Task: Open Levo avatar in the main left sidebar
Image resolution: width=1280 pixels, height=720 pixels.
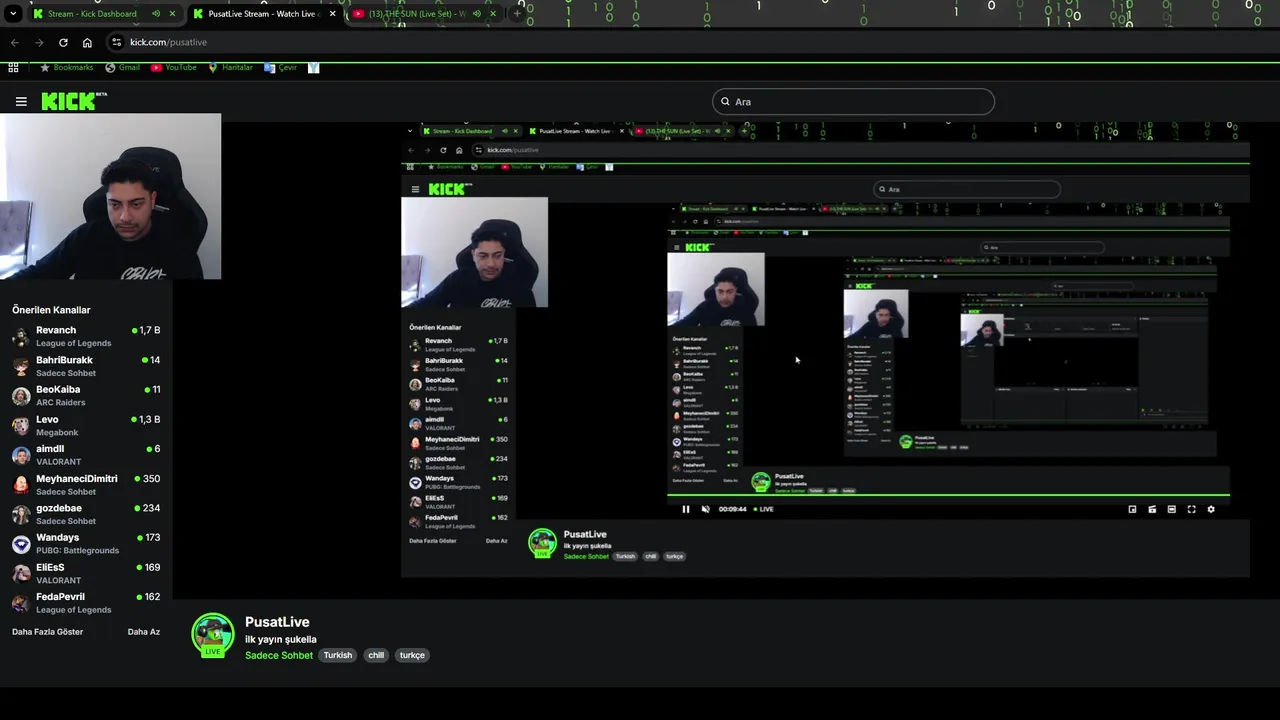Action: click(x=20, y=426)
